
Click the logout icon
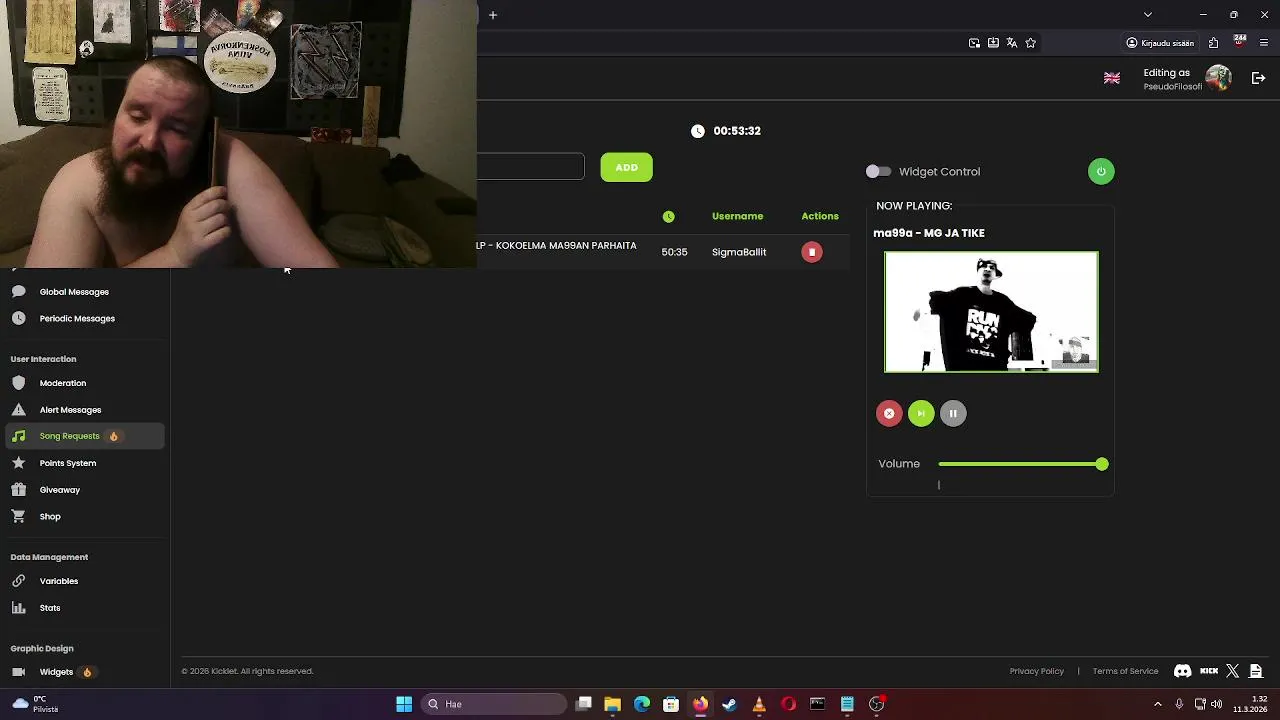[1259, 78]
